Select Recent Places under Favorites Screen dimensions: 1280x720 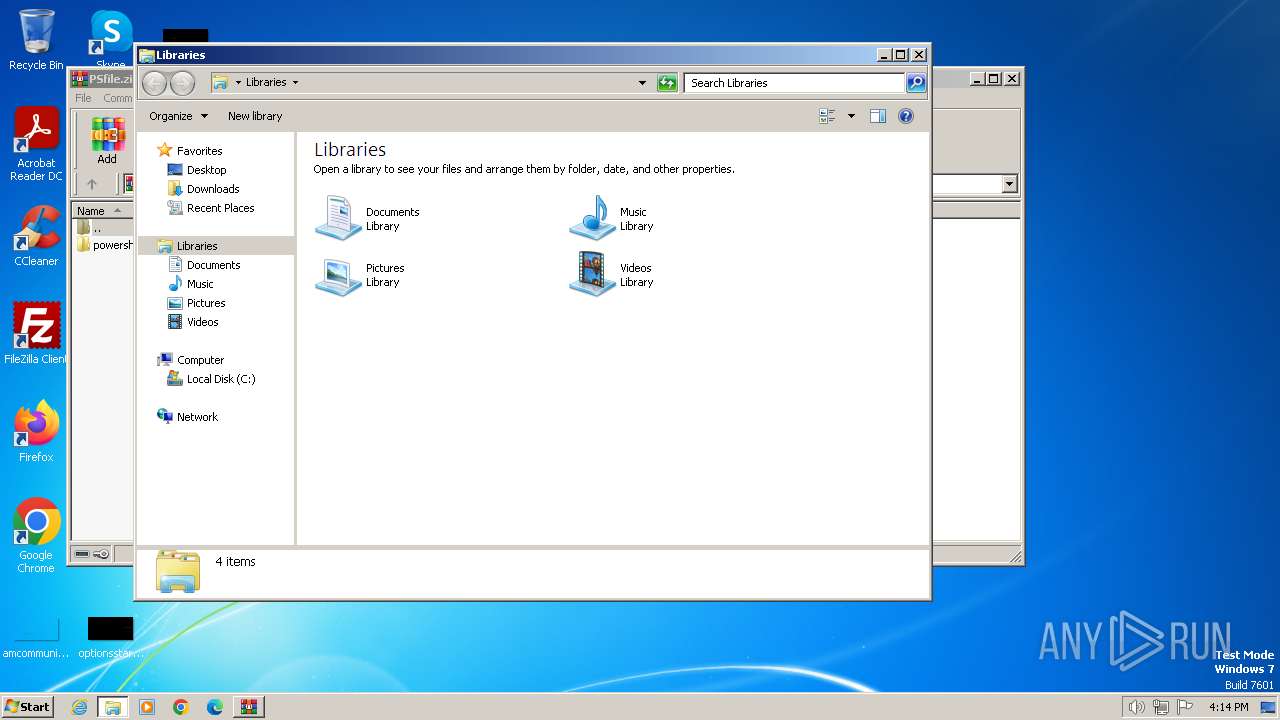click(x=220, y=208)
